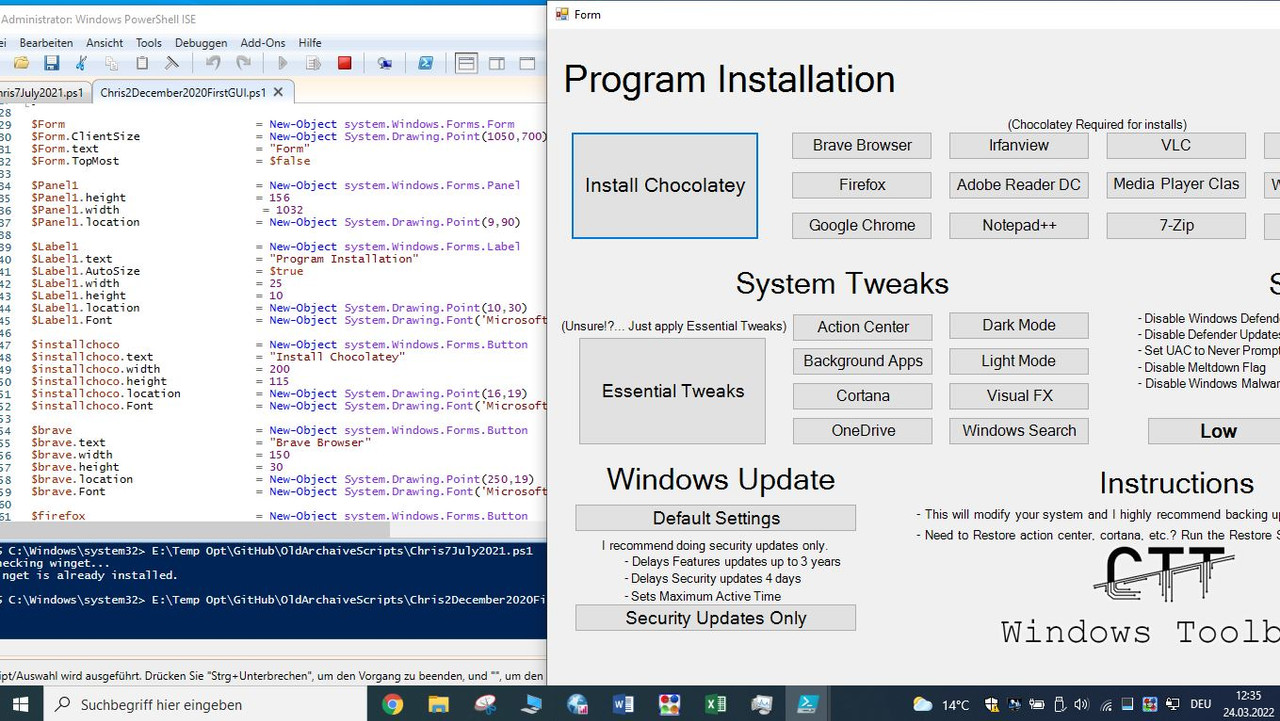Open the Hilfe menu
Viewport: 1280px width, 721px height.
click(310, 43)
